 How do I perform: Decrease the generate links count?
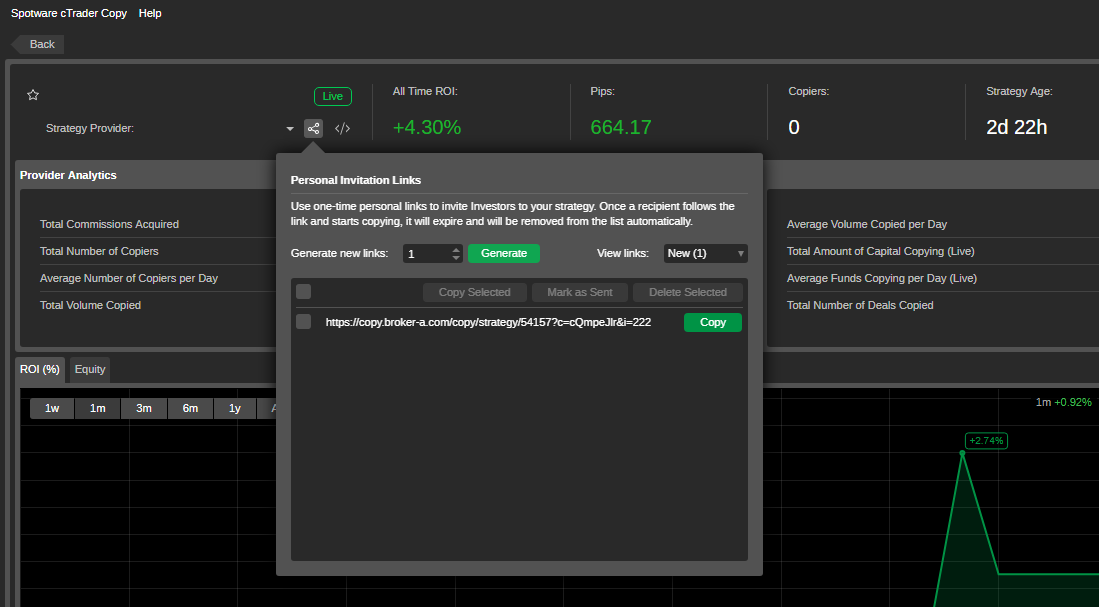(456, 258)
